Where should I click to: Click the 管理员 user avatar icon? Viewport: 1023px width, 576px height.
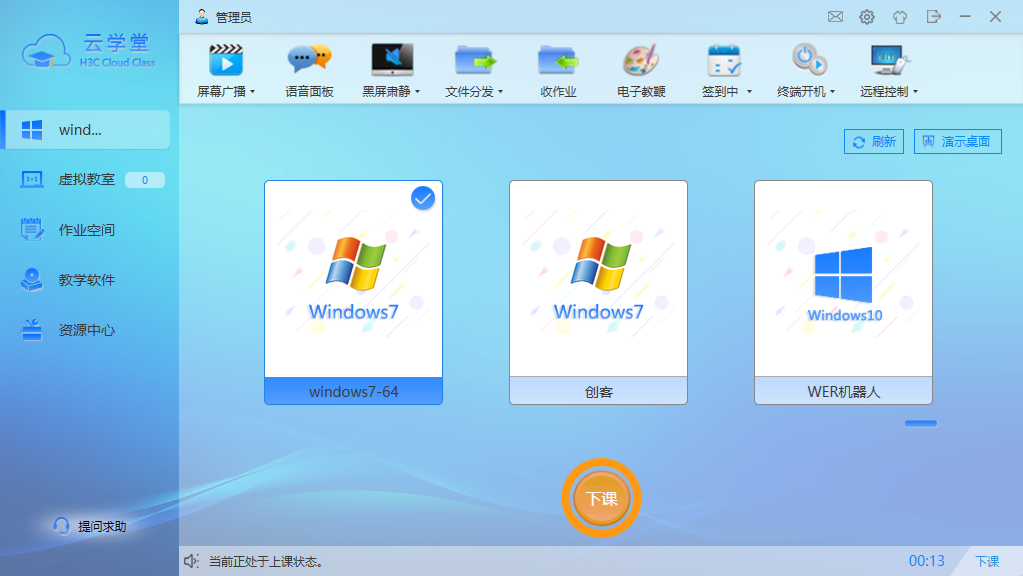[202, 17]
